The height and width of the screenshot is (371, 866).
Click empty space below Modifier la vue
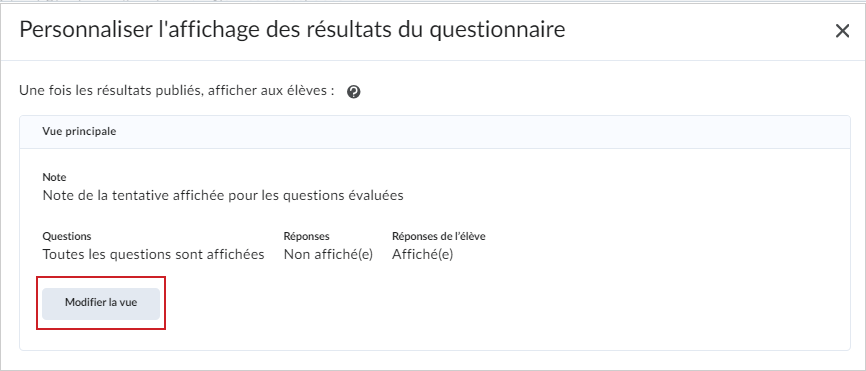click(101, 337)
